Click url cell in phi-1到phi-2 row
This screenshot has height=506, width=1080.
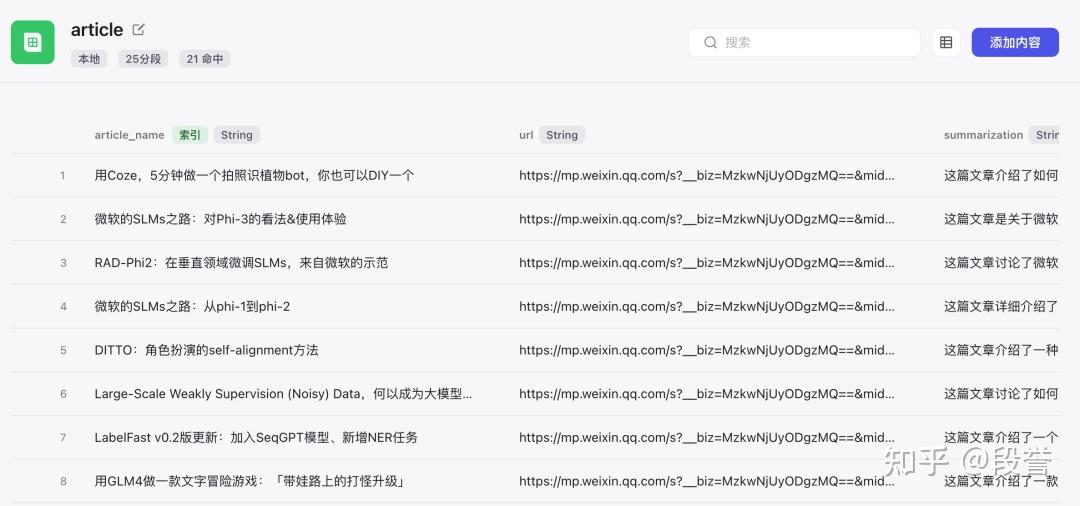pos(707,306)
